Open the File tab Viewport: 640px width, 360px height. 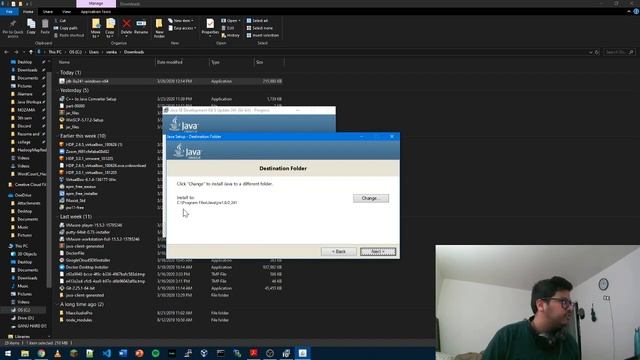click(x=9, y=12)
